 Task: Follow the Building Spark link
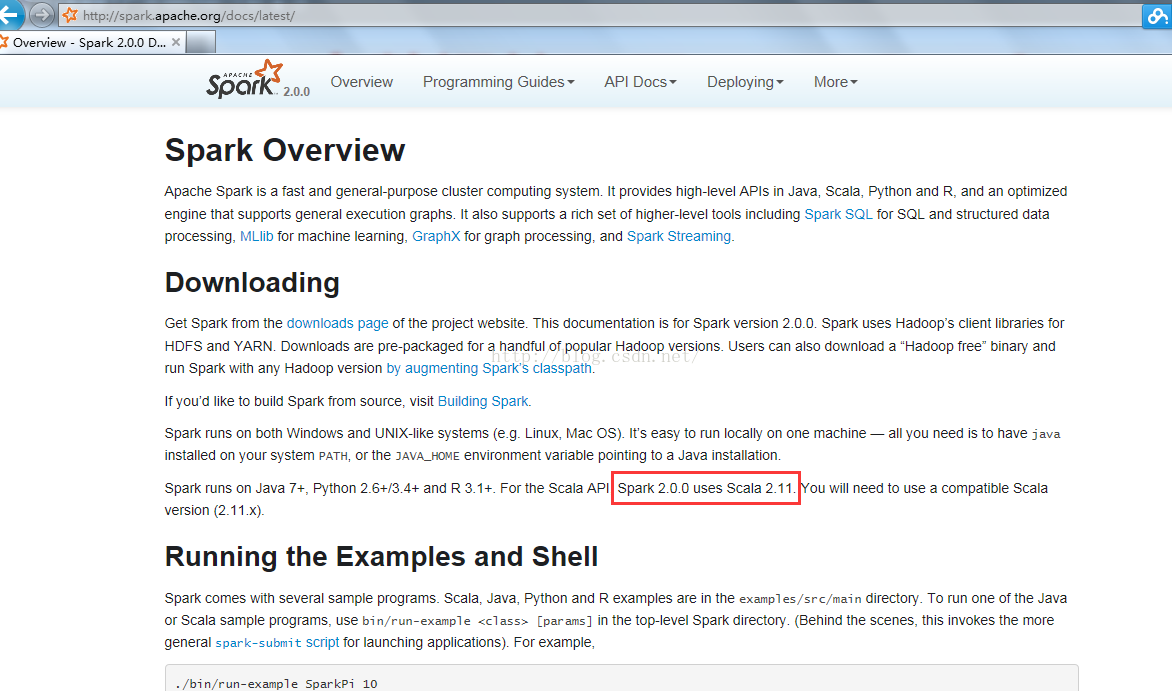(483, 401)
